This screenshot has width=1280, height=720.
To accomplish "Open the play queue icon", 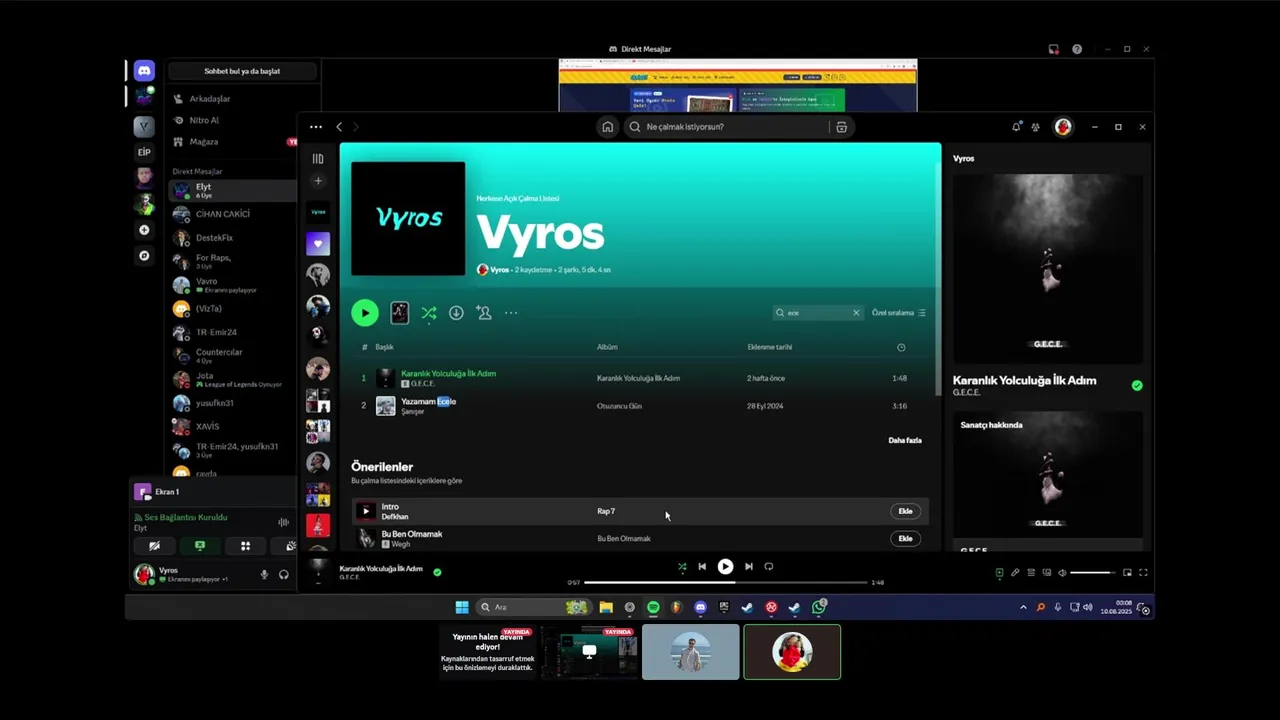I will 1031,573.
